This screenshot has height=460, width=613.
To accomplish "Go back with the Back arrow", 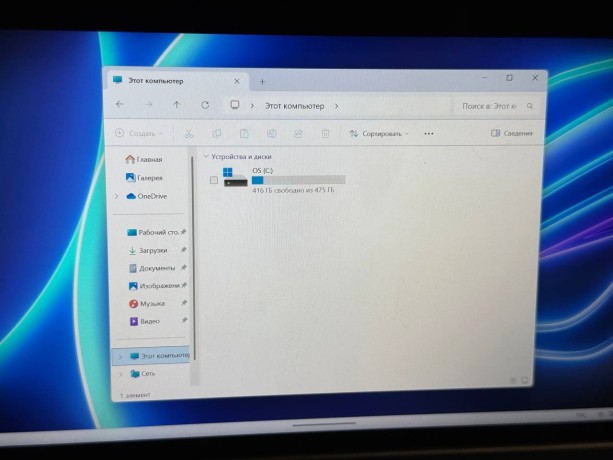I will pos(120,104).
